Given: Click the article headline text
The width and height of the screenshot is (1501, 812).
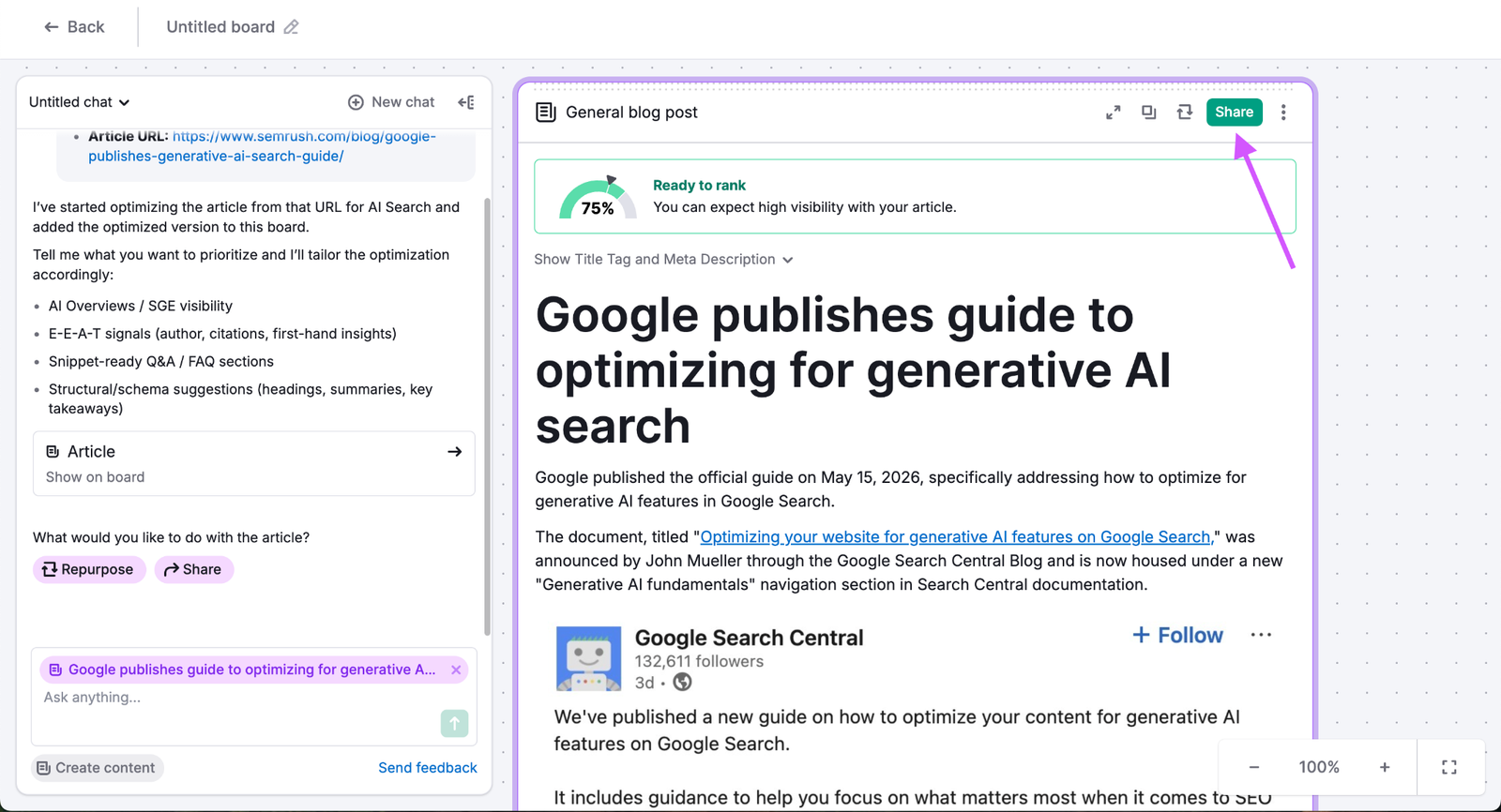Looking at the screenshot, I should point(854,370).
